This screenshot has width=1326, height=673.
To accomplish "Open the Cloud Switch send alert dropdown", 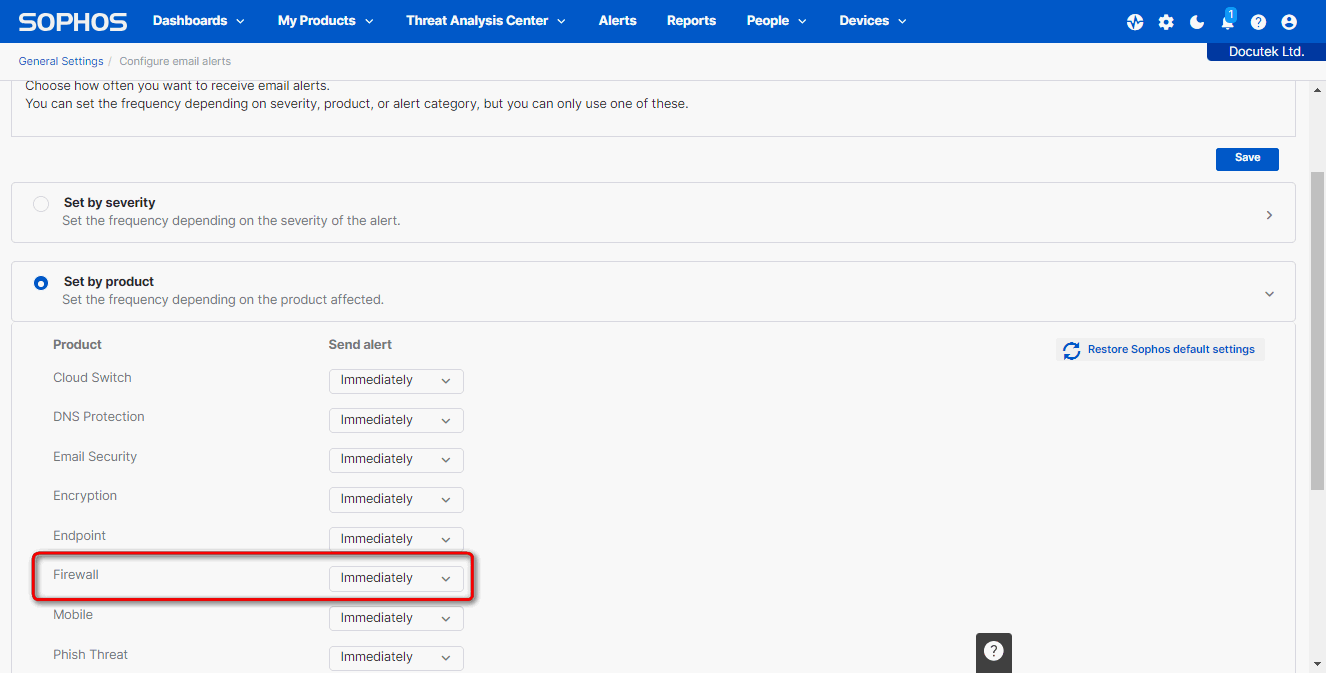I will 396,380.
